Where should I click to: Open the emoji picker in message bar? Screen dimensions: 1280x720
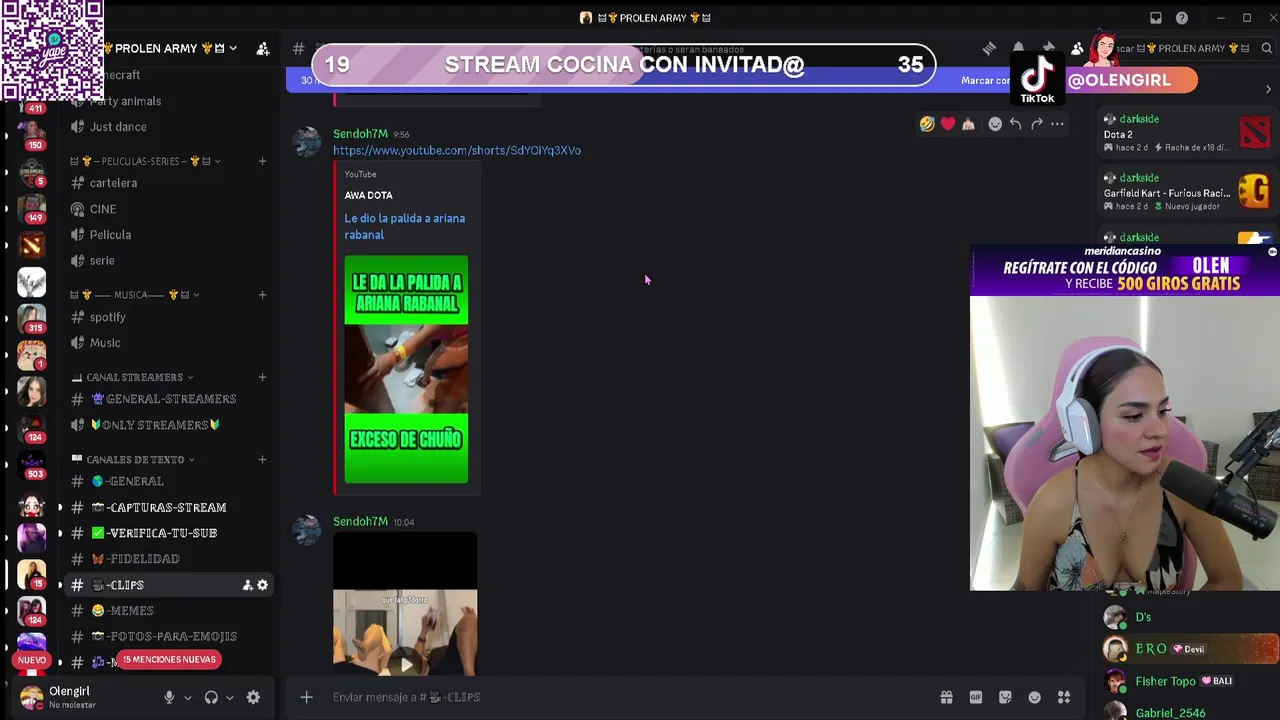click(1035, 697)
